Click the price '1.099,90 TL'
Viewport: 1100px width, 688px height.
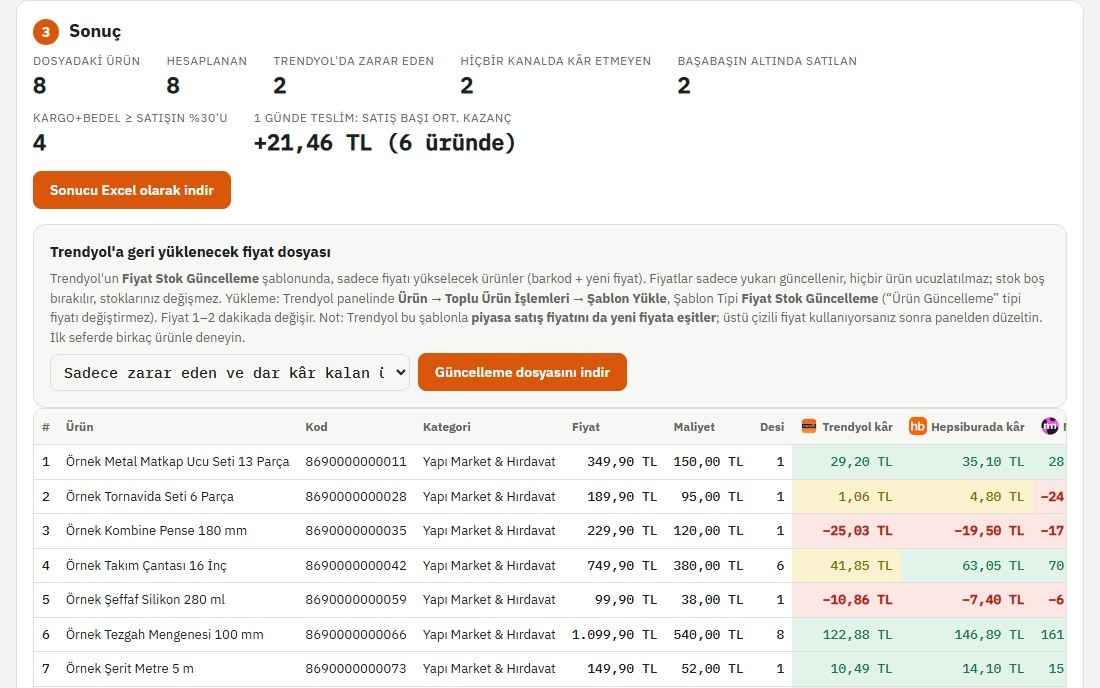pos(615,635)
